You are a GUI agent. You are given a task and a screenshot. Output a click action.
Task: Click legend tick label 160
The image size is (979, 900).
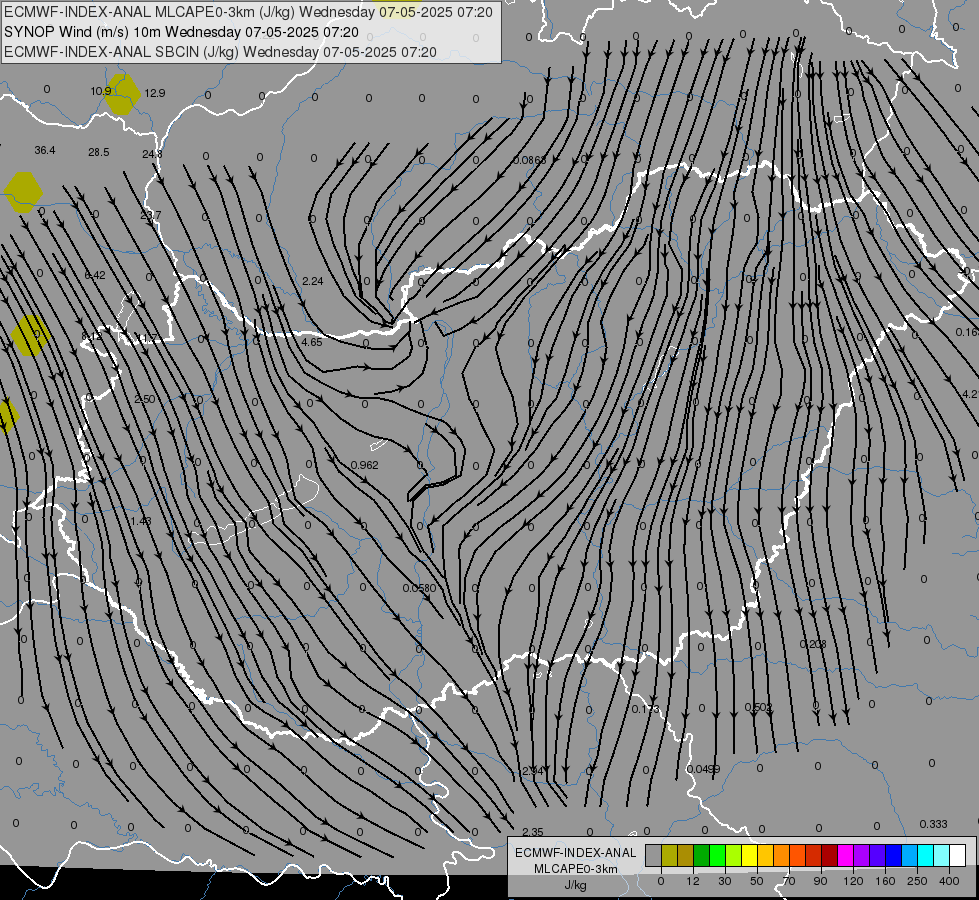[885, 881]
